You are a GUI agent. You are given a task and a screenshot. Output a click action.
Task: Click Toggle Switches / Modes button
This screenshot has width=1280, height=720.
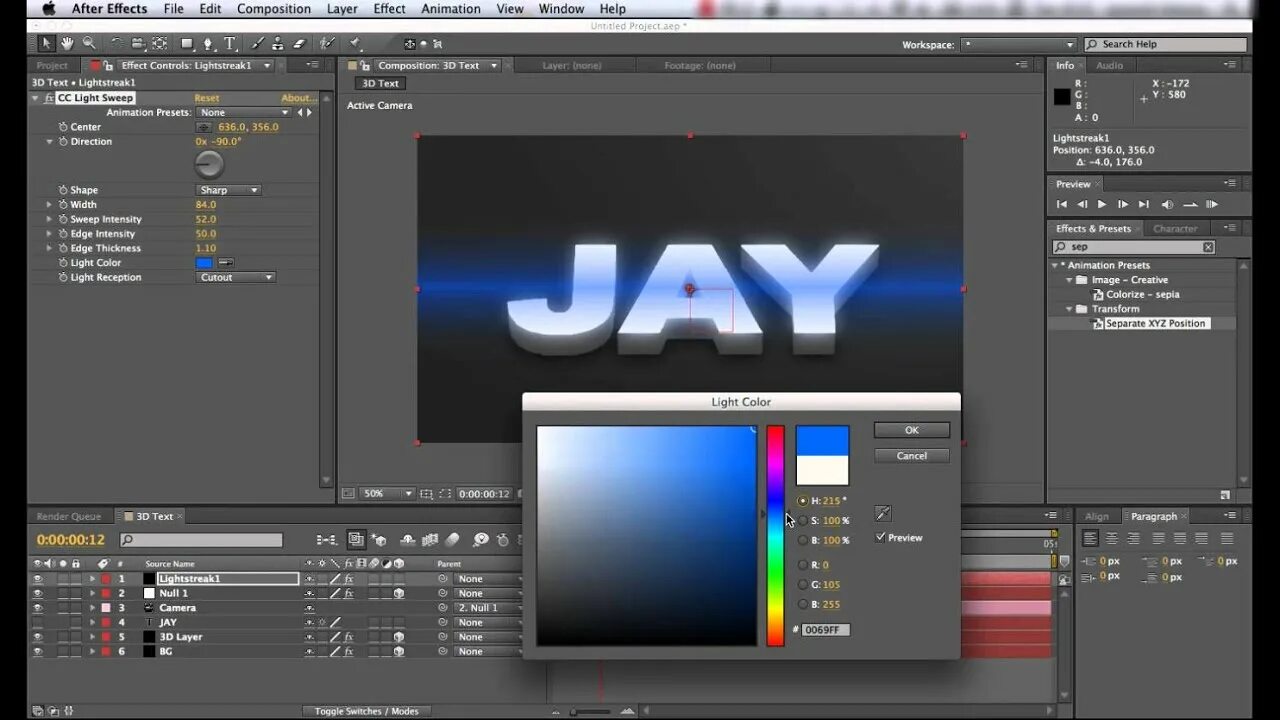click(366, 711)
